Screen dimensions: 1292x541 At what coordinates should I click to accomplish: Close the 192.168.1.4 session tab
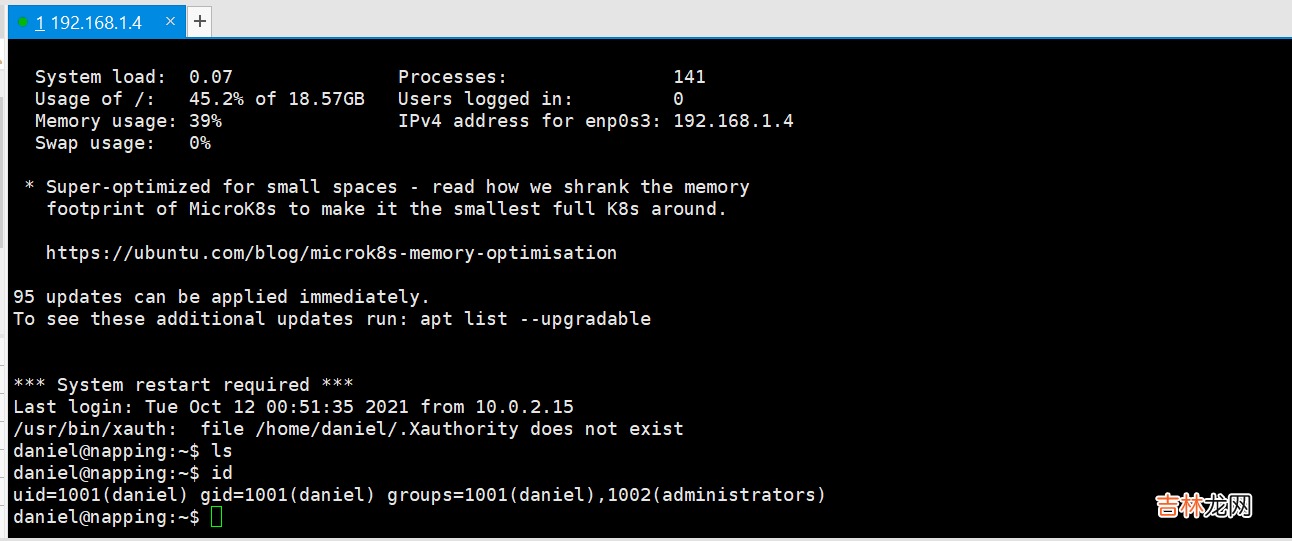(x=171, y=21)
